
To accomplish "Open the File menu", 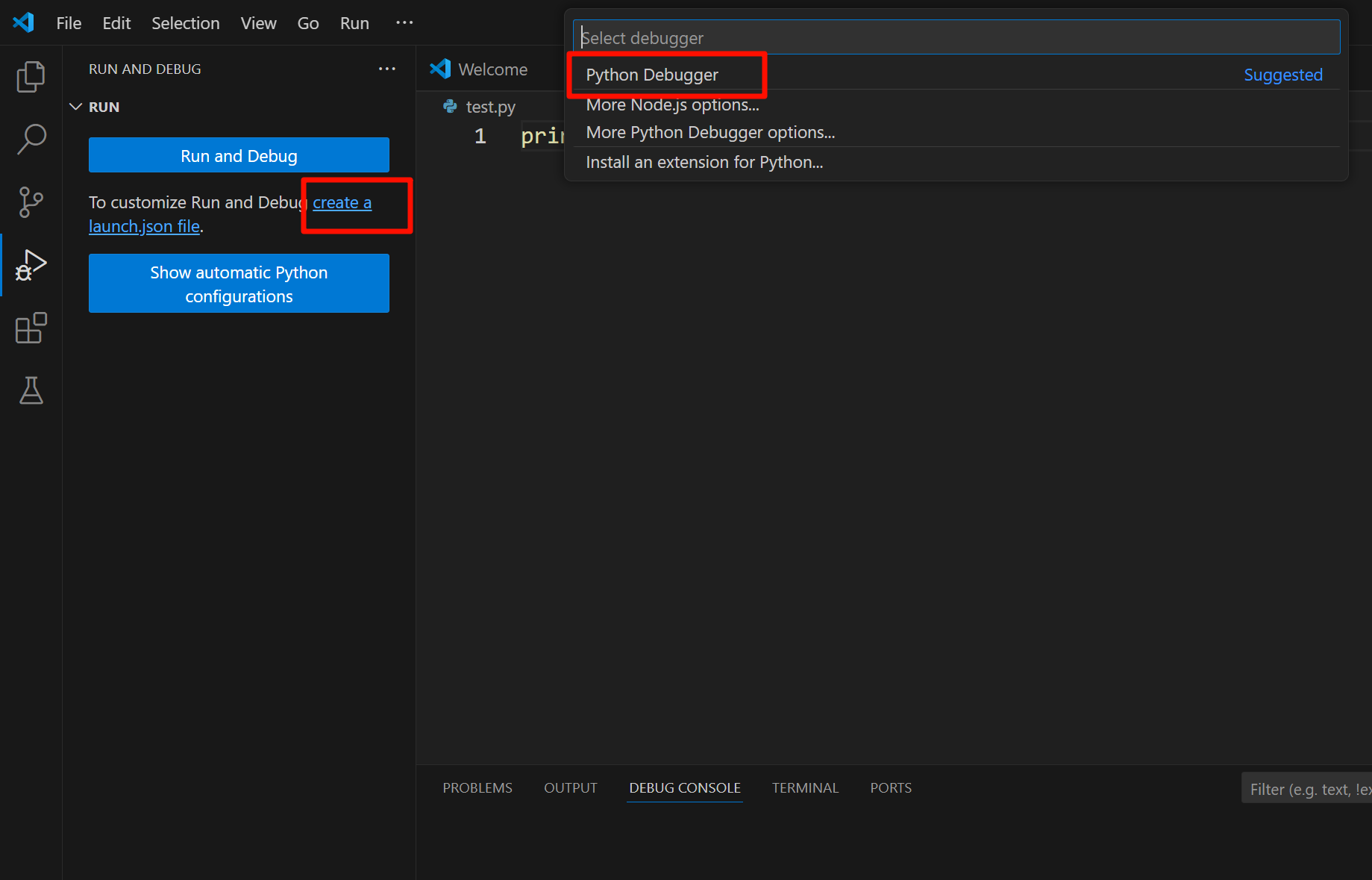I will click(x=69, y=23).
